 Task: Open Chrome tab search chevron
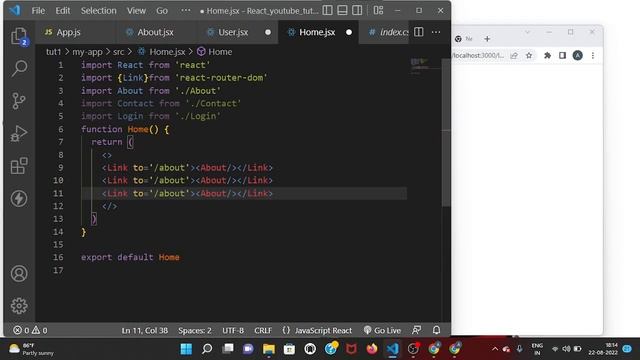(x=527, y=32)
